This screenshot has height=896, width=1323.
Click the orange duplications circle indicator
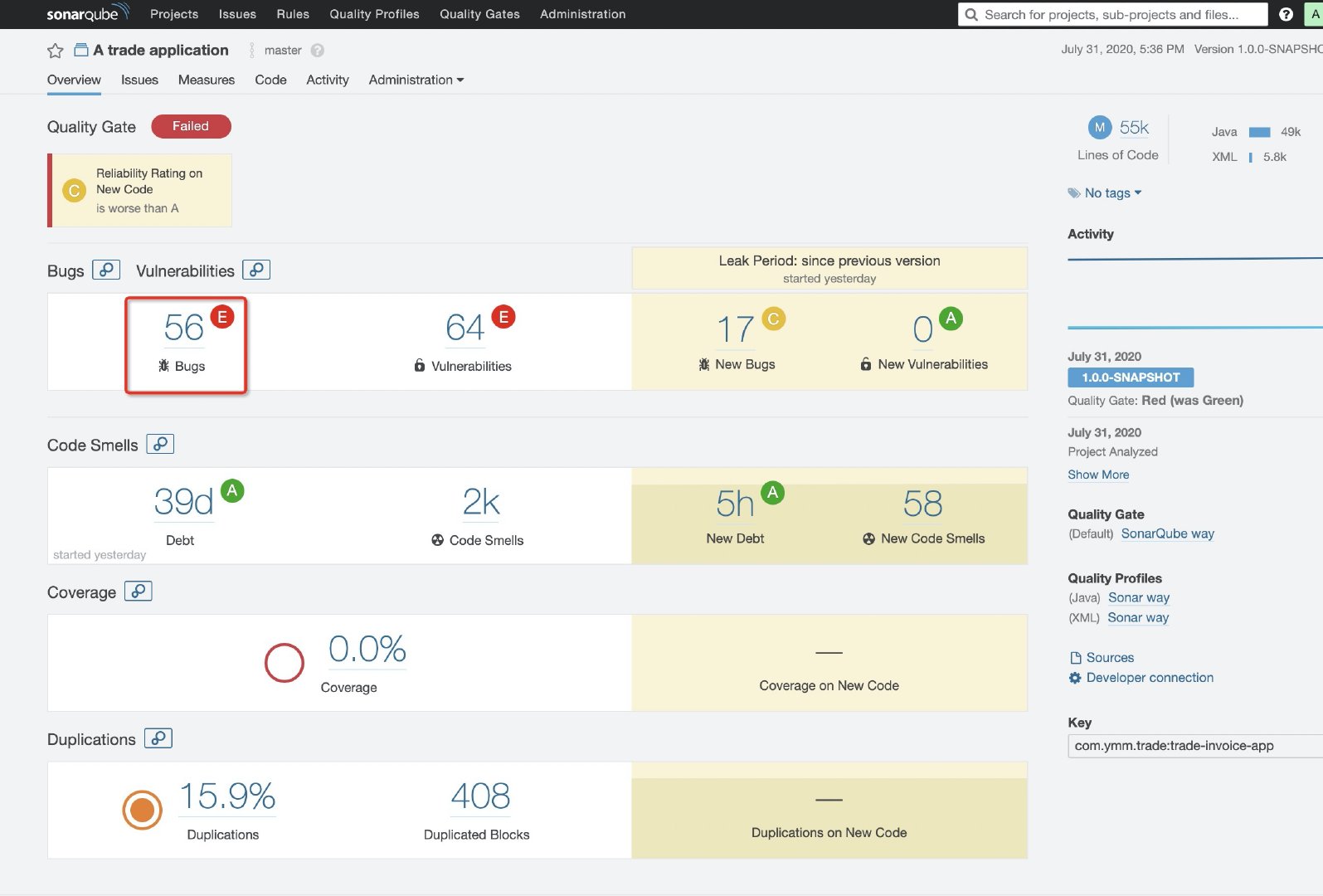[143, 810]
